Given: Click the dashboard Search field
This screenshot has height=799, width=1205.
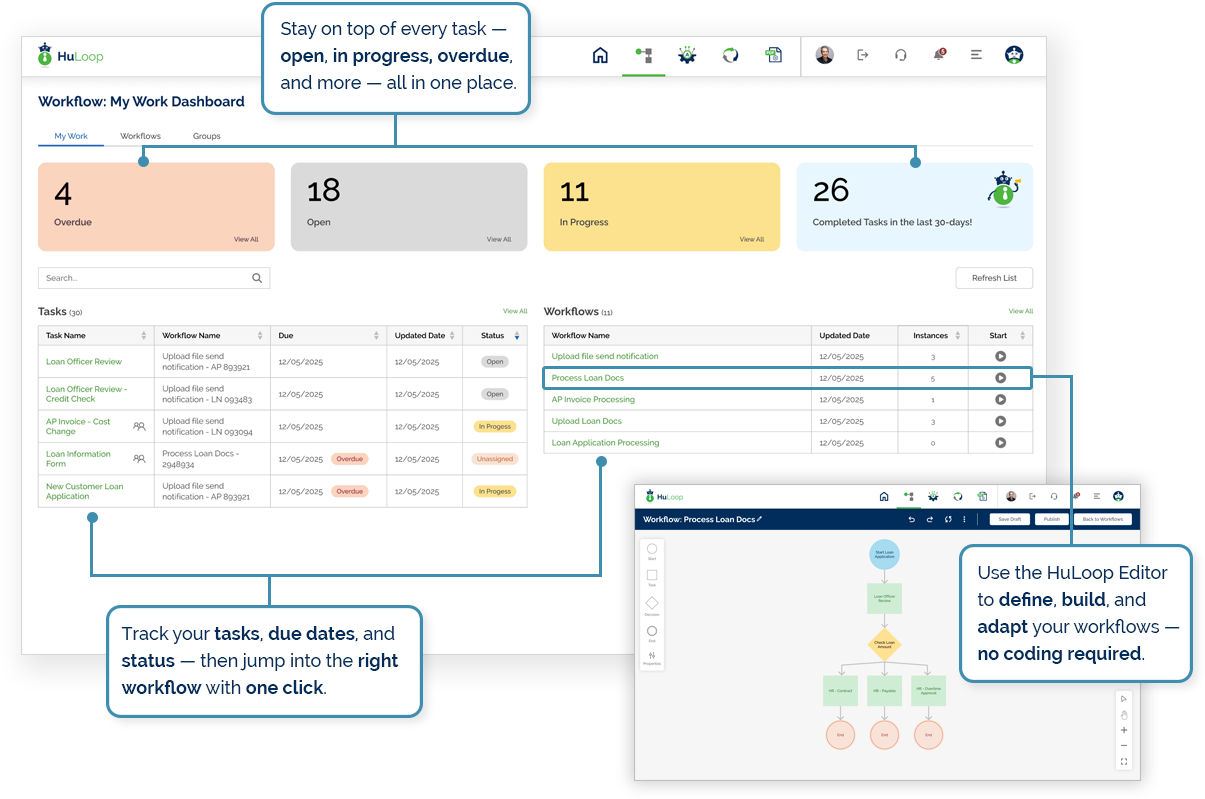Looking at the screenshot, I should 154,278.
